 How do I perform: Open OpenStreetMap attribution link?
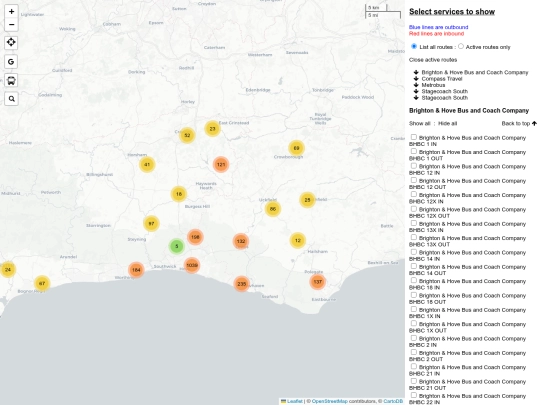(330, 401)
